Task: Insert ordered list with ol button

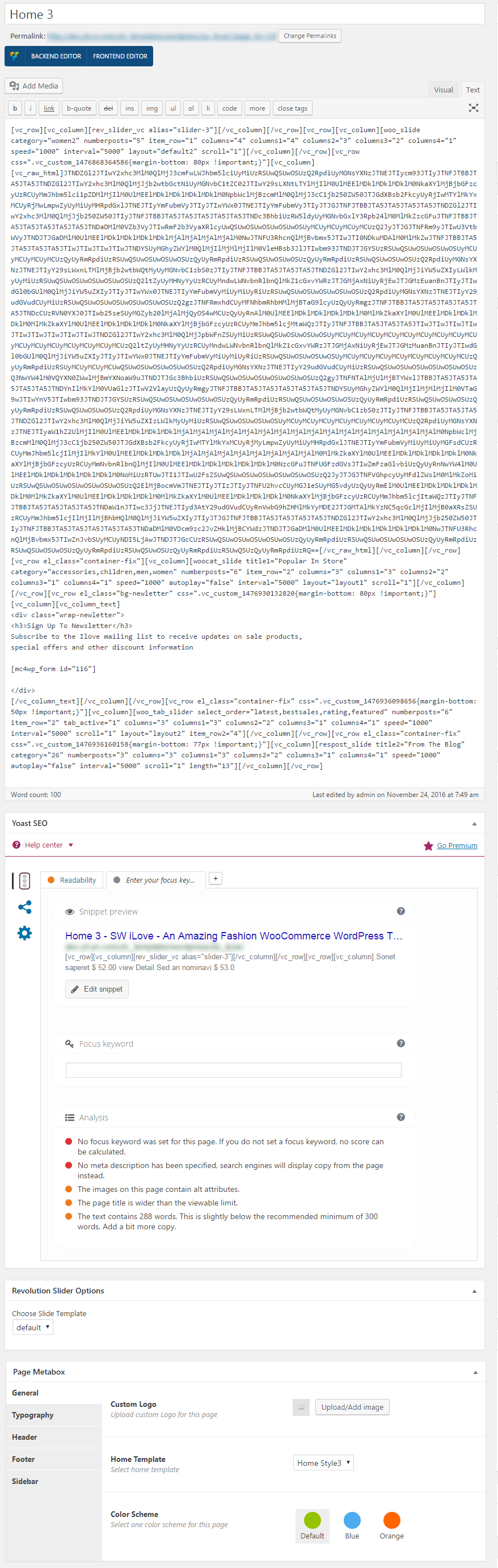Action: coord(191,108)
